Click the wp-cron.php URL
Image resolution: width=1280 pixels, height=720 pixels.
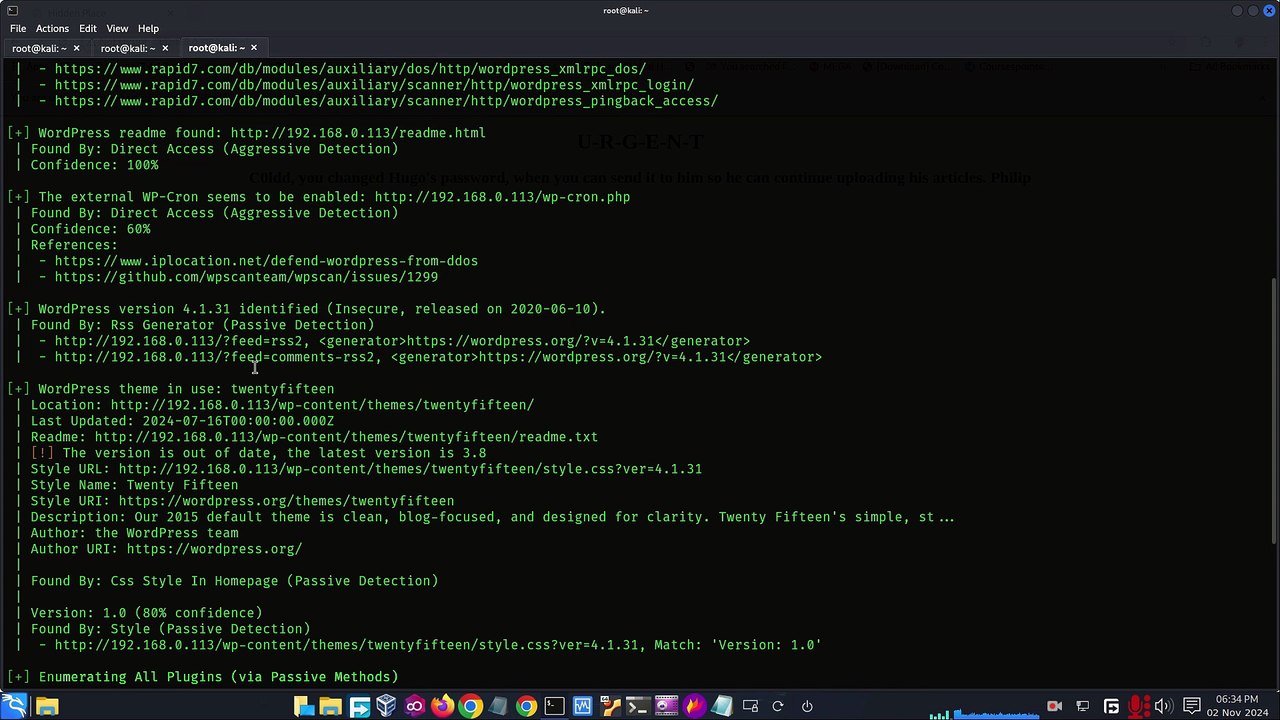click(x=502, y=197)
